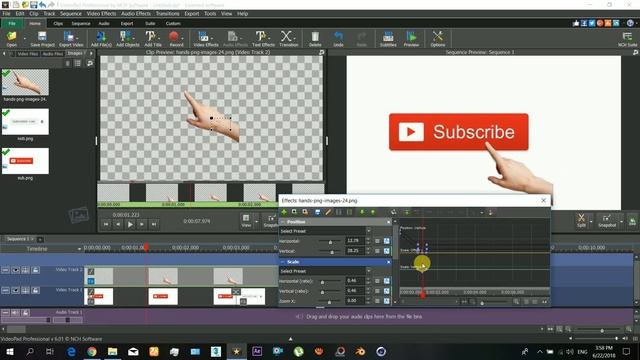Click the Transition toolbar icon

pos(287,37)
